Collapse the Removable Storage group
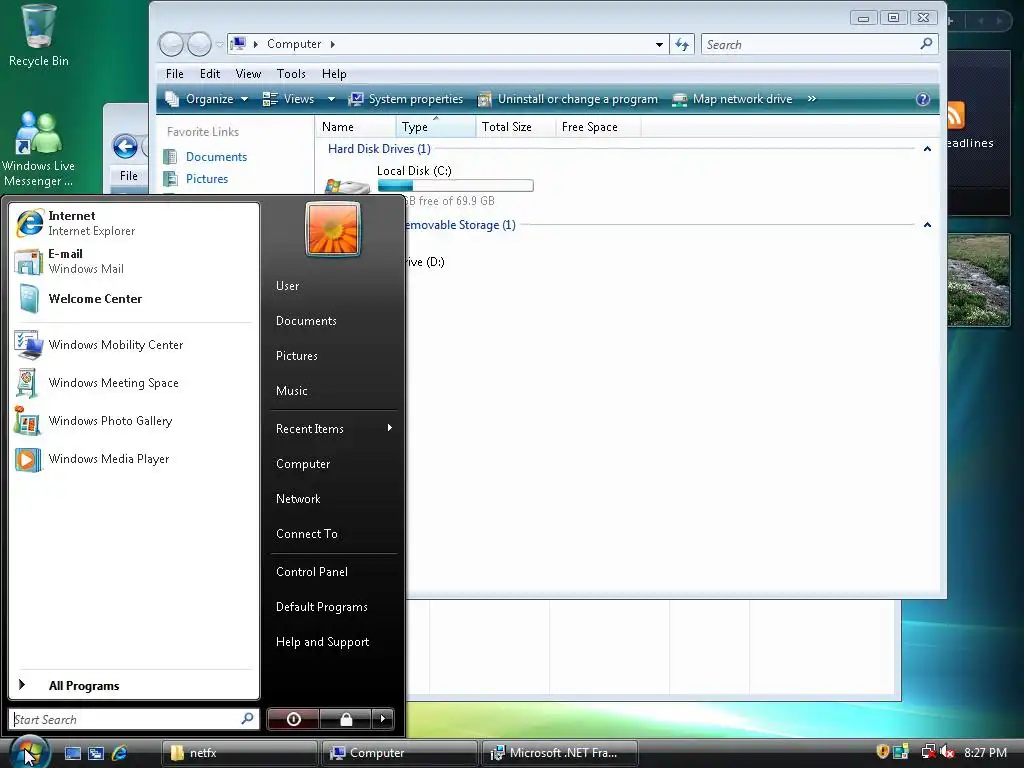 click(927, 225)
